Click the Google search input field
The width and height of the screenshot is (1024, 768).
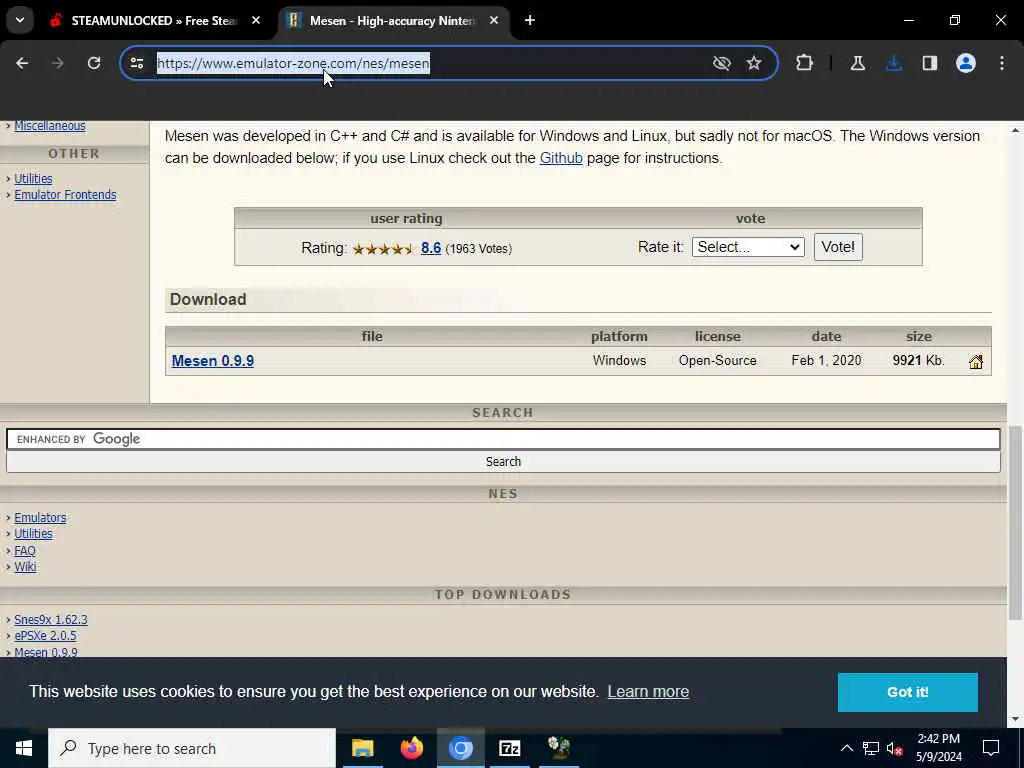(x=503, y=439)
